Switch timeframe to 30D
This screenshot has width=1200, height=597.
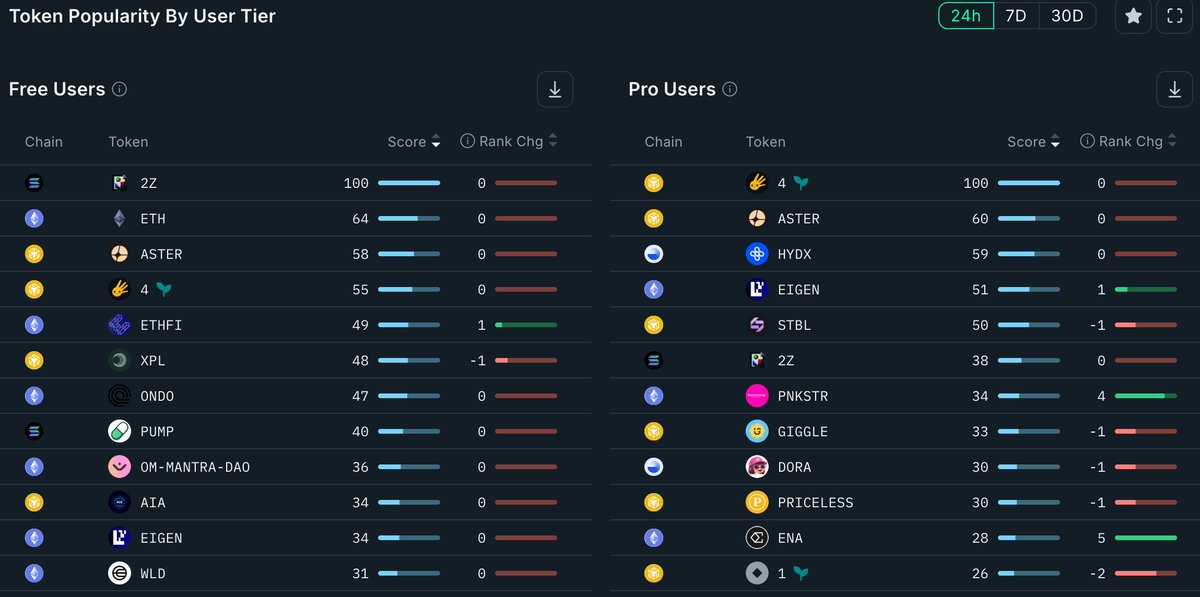[x=1066, y=16]
